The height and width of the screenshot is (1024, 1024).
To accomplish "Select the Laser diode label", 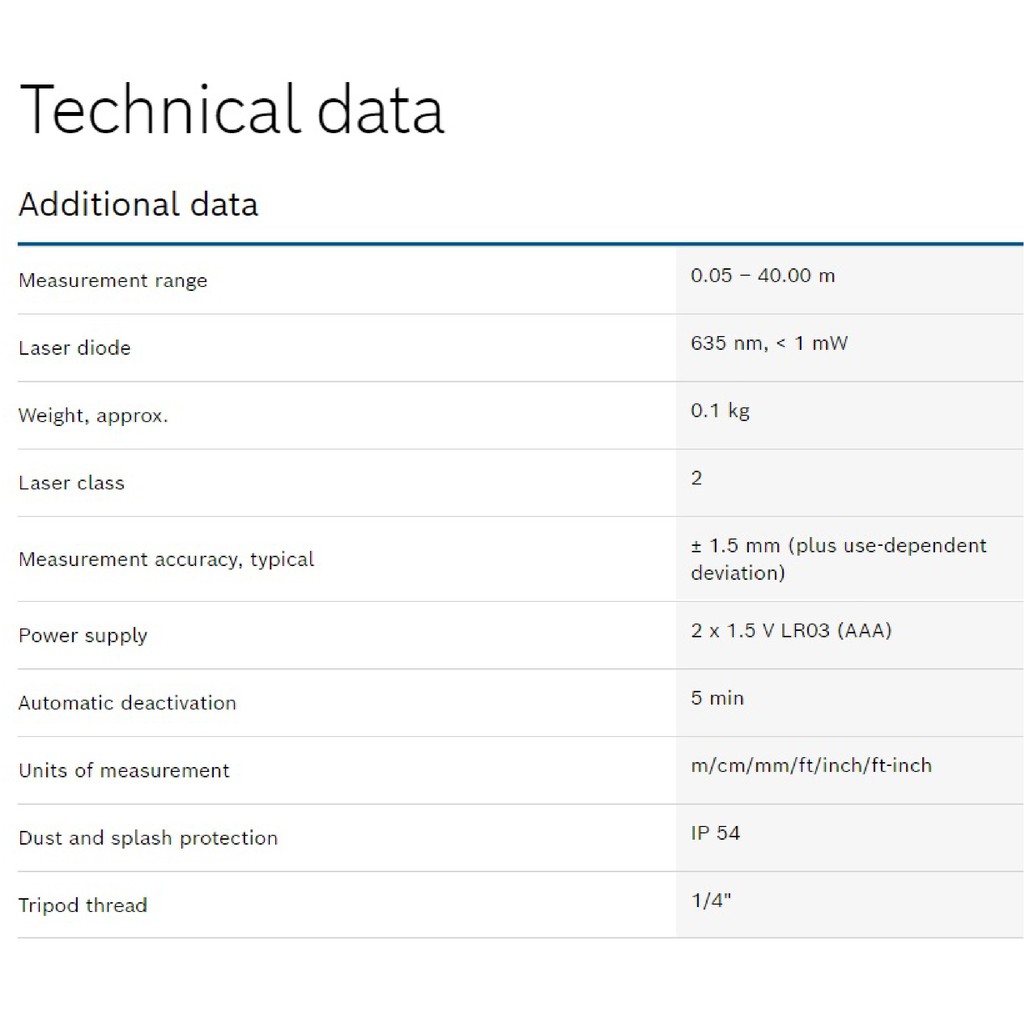I will click(x=74, y=348).
